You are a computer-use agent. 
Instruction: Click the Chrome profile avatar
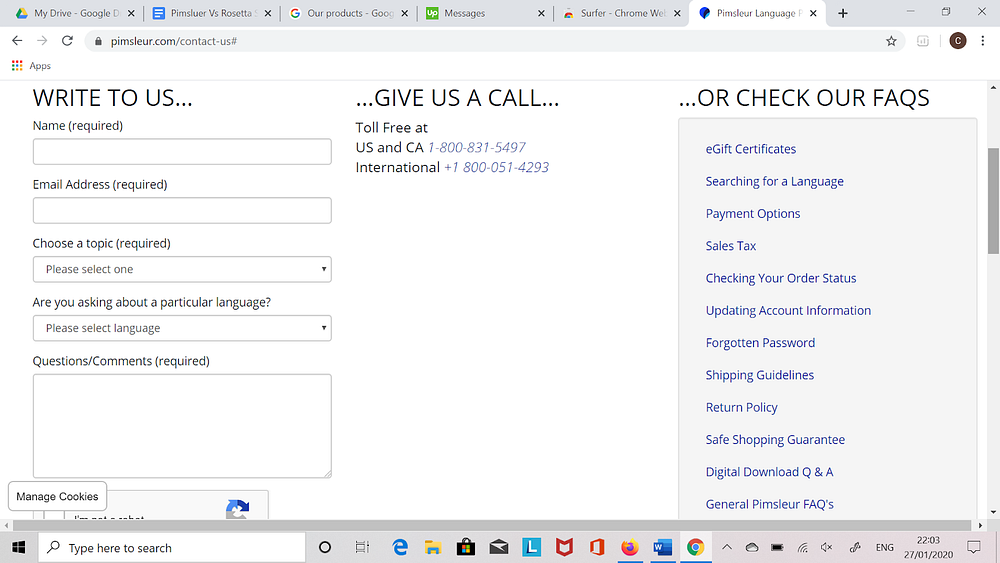pos(957,41)
